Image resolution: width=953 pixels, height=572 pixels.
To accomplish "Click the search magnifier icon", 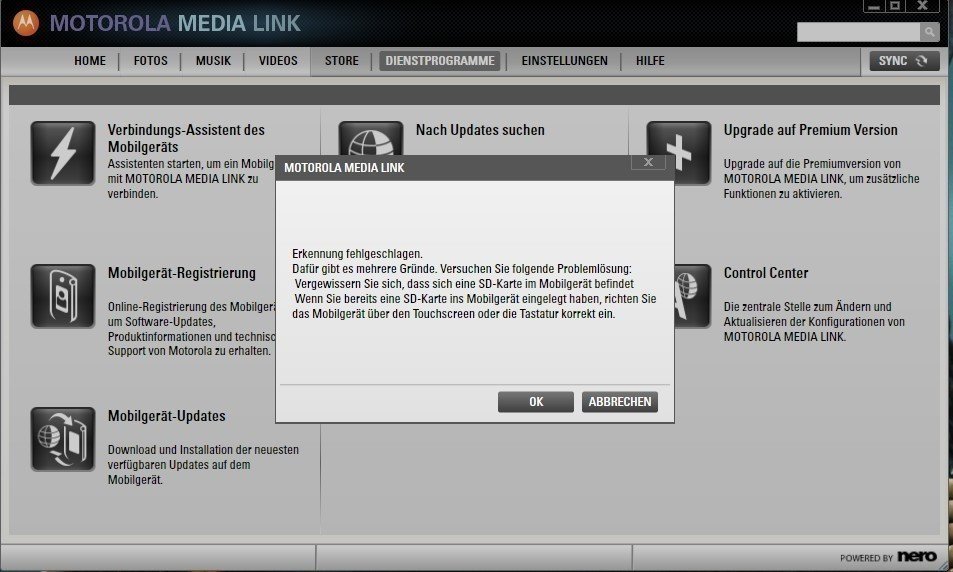I will click(x=929, y=32).
